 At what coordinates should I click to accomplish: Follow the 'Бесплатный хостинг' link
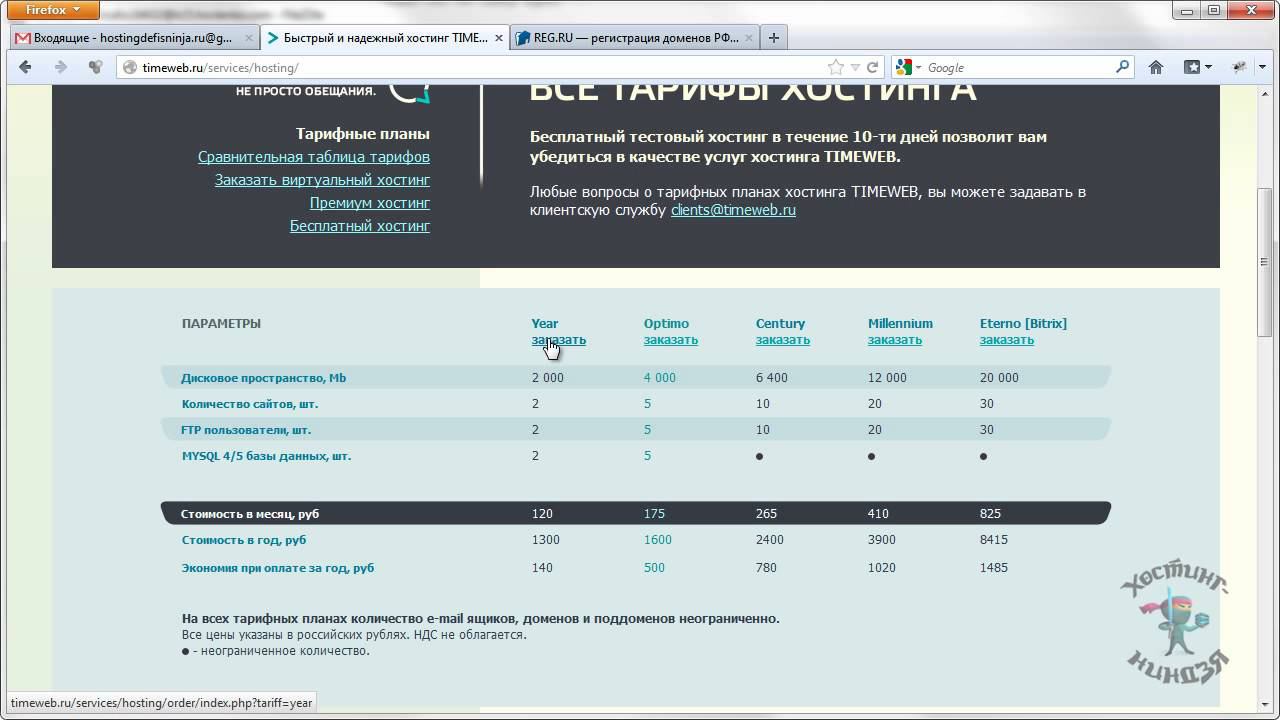(360, 226)
